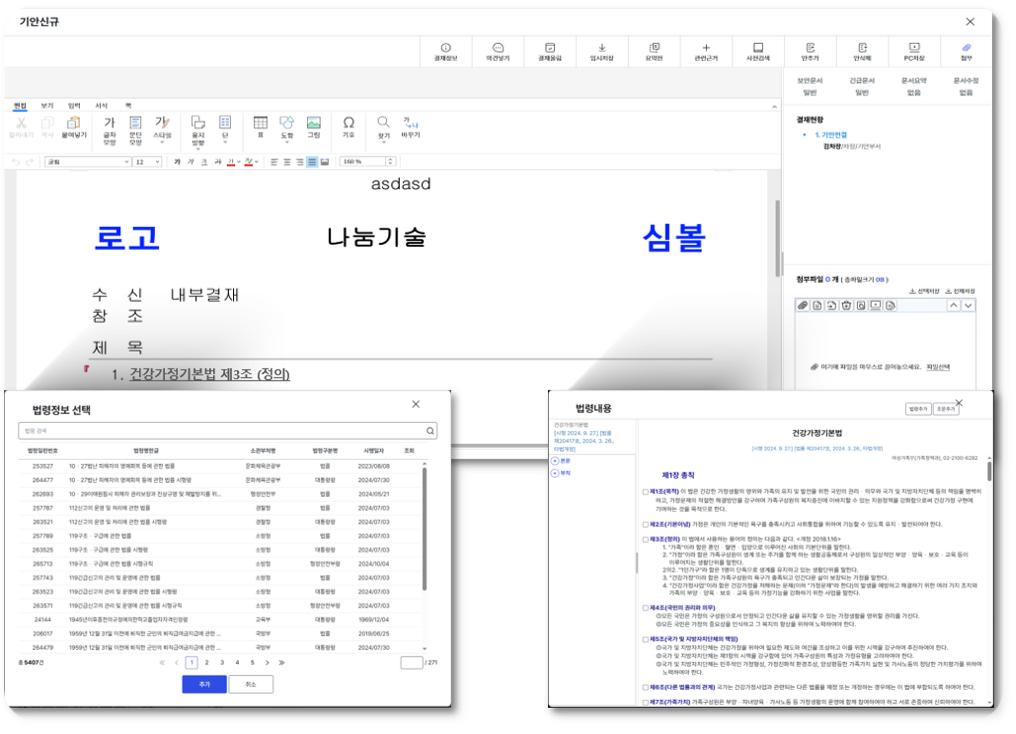Open 사전검색 from the top toolbar
The width and height of the screenshot is (1016, 734).
click(x=758, y=48)
